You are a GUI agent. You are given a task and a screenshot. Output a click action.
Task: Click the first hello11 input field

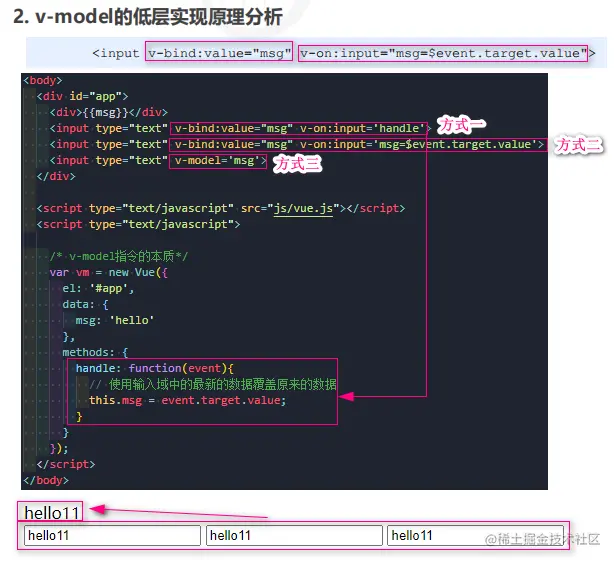[112, 535]
